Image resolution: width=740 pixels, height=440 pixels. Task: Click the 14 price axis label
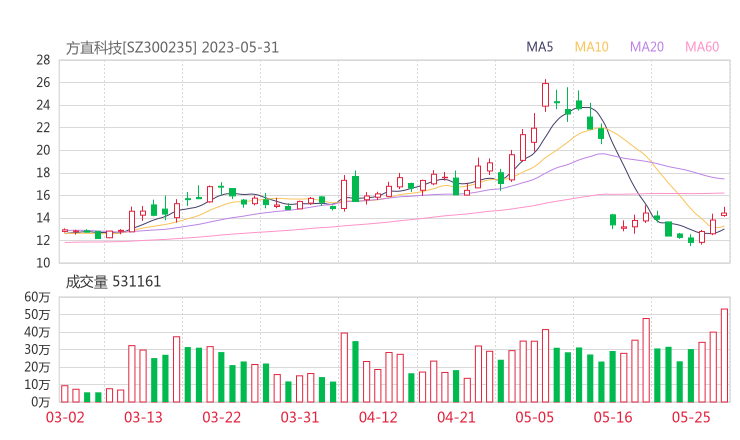pyautogui.click(x=43, y=218)
